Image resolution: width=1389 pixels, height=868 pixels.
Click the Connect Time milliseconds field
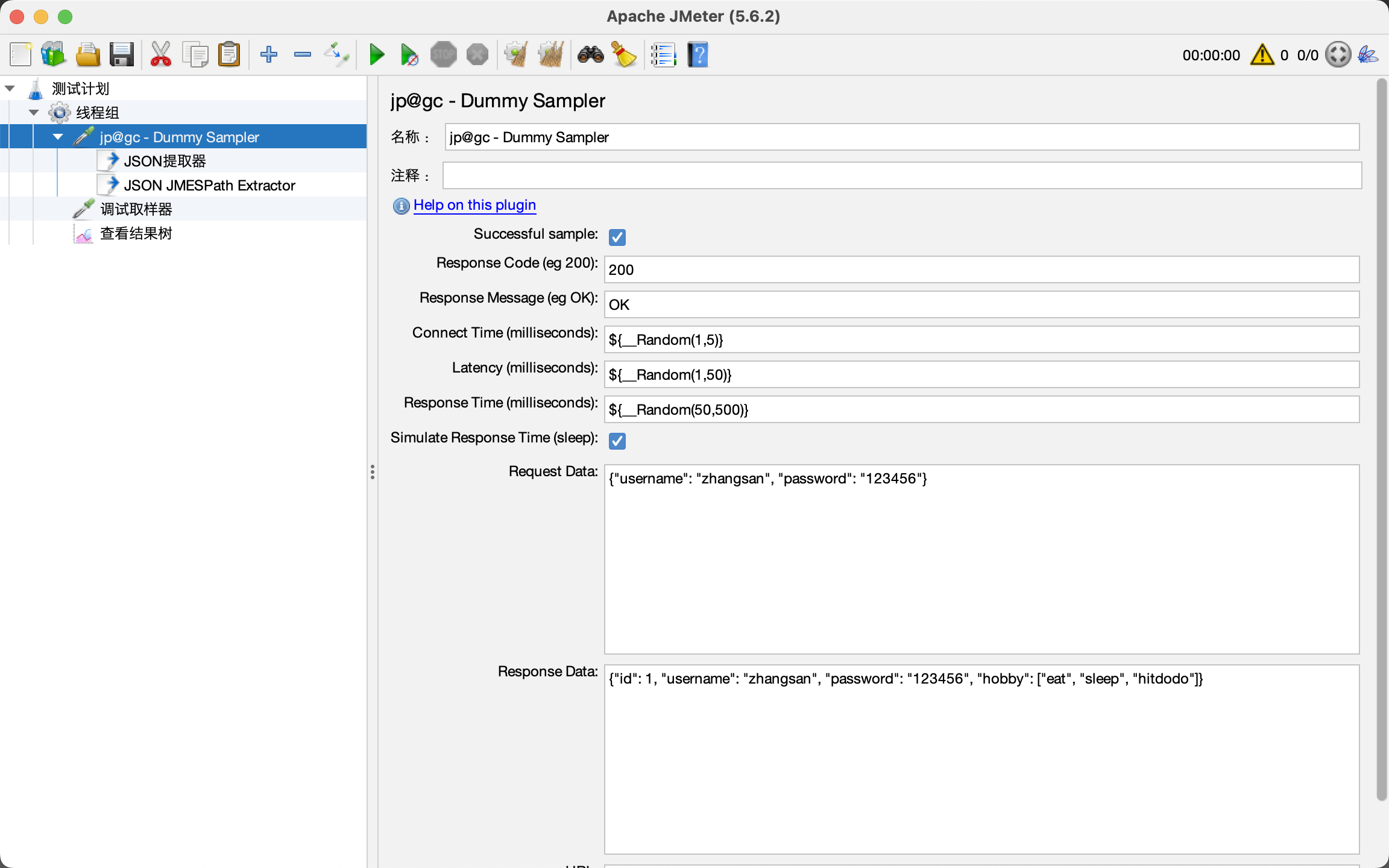click(x=981, y=339)
